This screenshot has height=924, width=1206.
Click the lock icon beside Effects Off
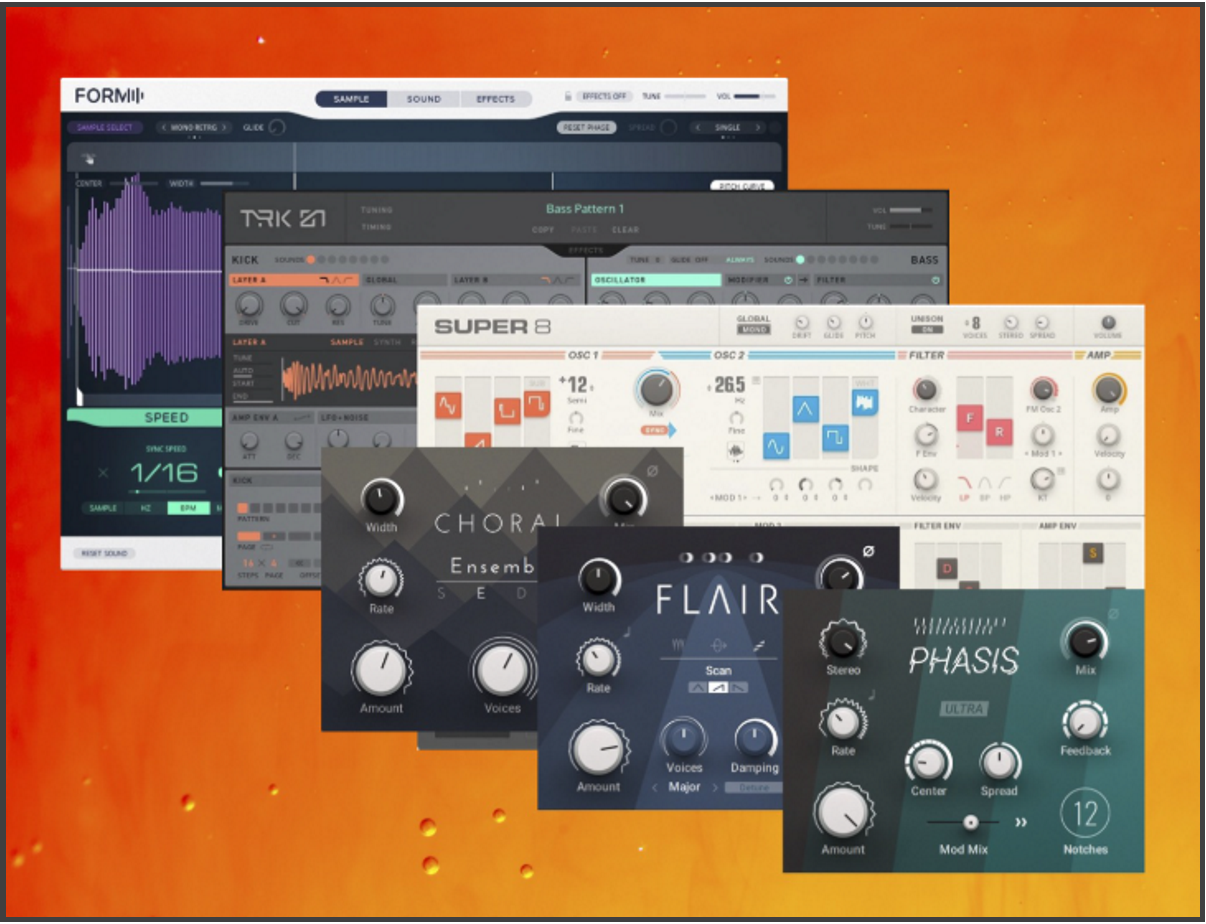click(568, 96)
